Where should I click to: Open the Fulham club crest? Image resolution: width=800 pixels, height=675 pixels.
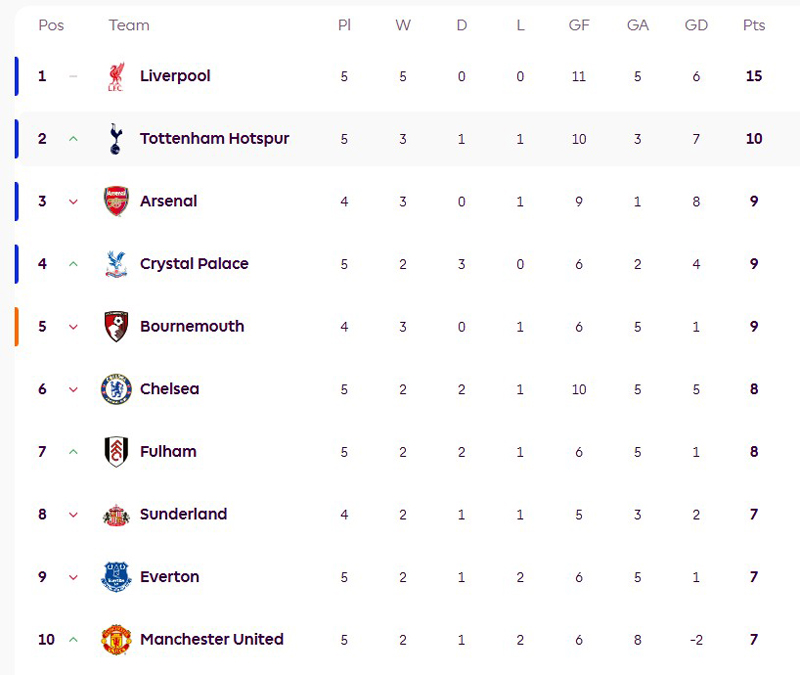(x=116, y=452)
